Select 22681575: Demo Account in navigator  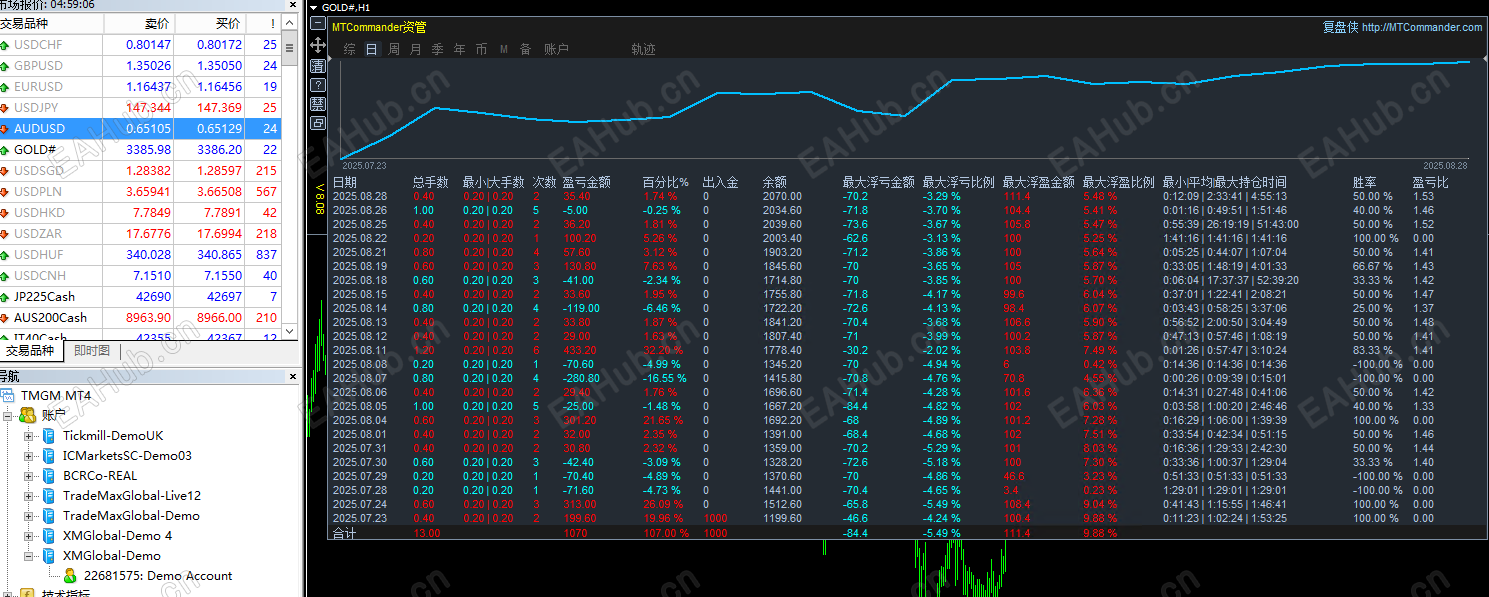click(x=158, y=576)
